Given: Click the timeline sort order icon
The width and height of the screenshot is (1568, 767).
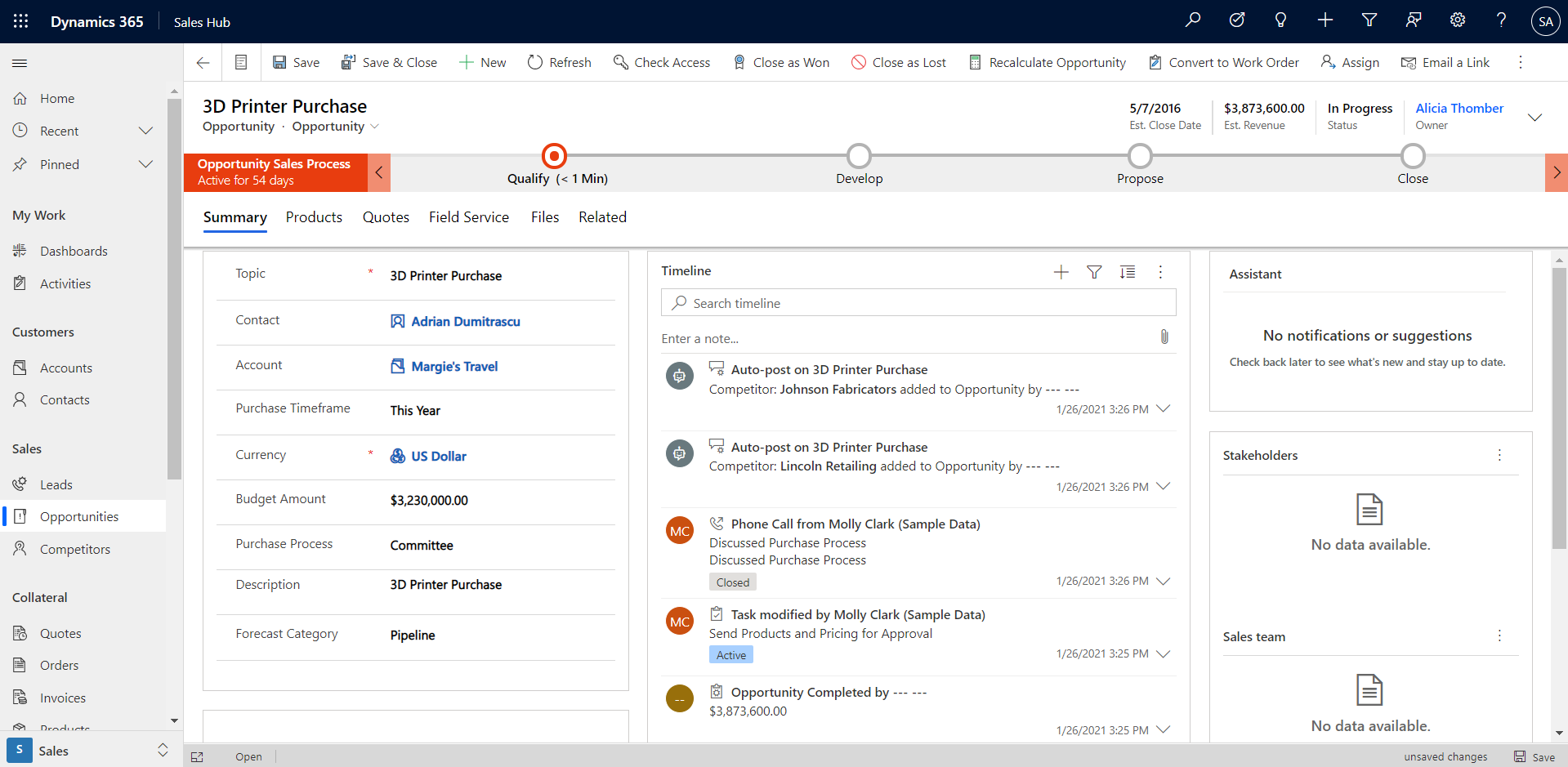Looking at the screenshot, I should pos(1128,272).
